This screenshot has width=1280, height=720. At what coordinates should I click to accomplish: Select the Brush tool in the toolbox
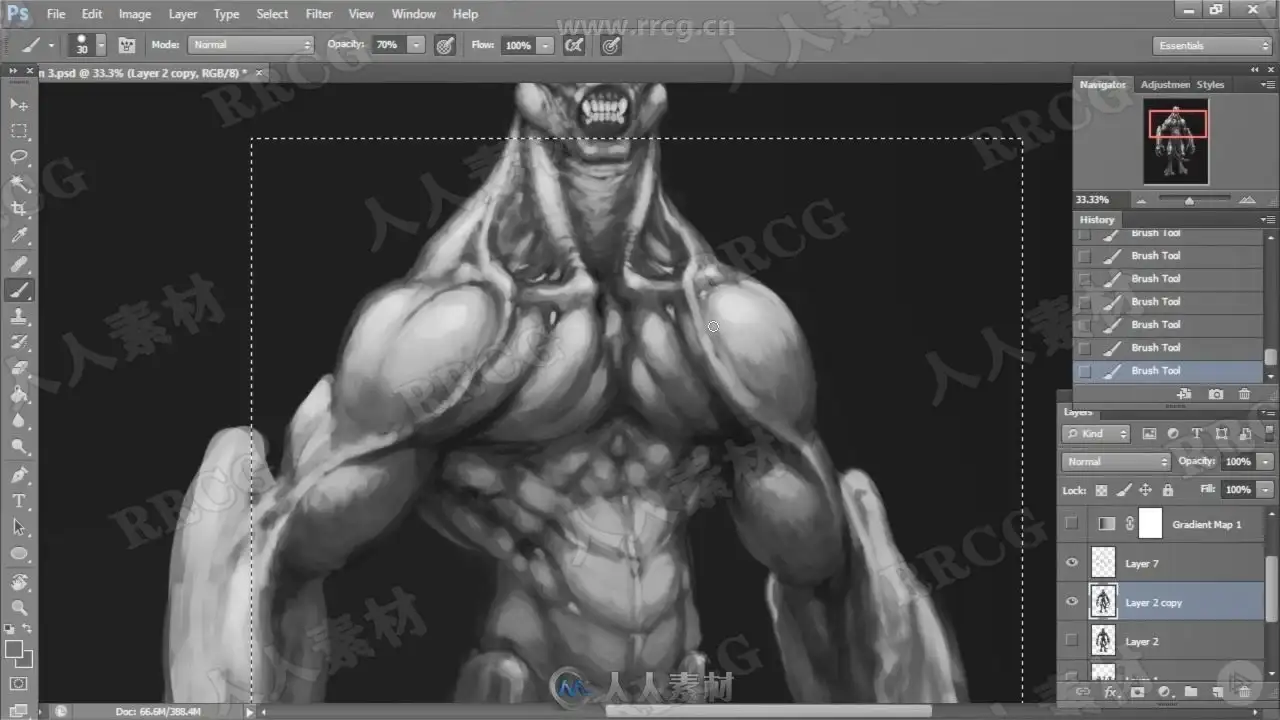point(19,291)
